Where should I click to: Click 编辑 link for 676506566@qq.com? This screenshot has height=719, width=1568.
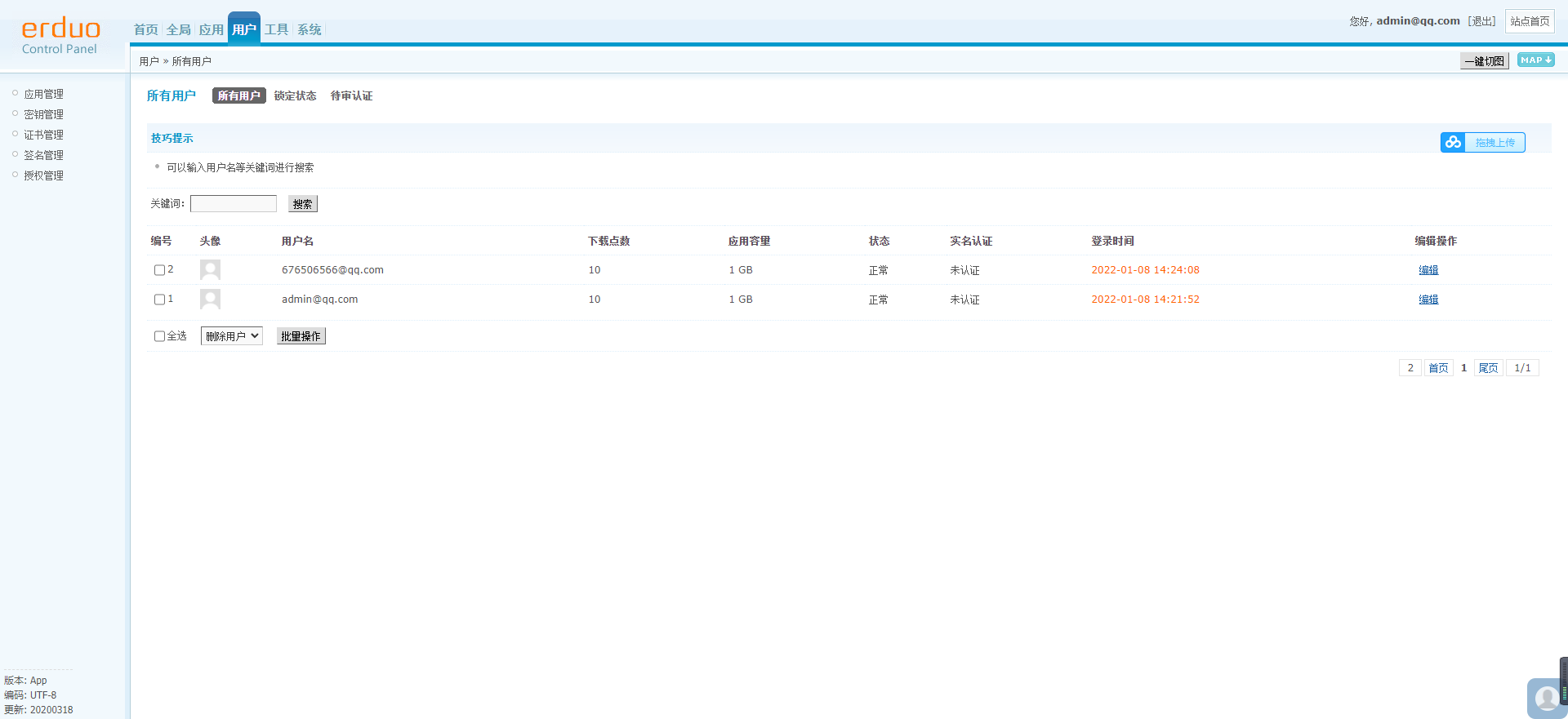(x=1428, y=270)
